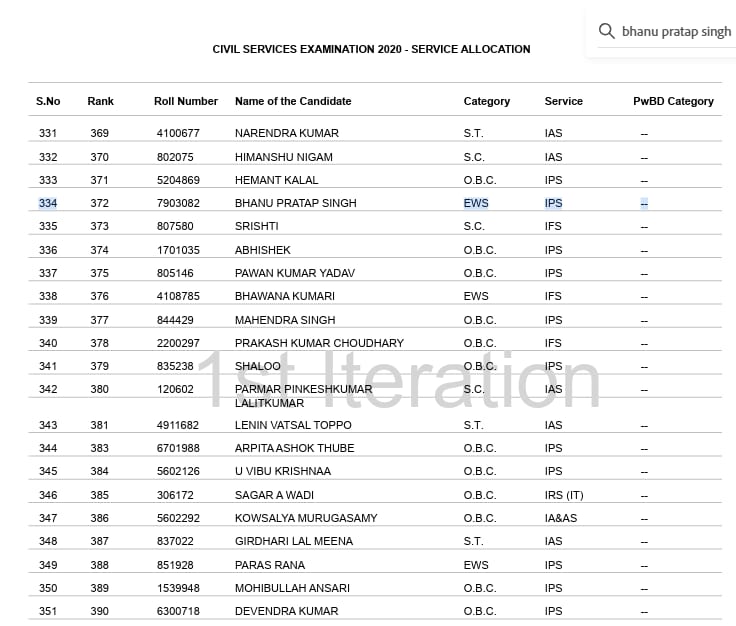Click the name 'ARPITA ASHOK THUBE'

click(x=294, y=448)
